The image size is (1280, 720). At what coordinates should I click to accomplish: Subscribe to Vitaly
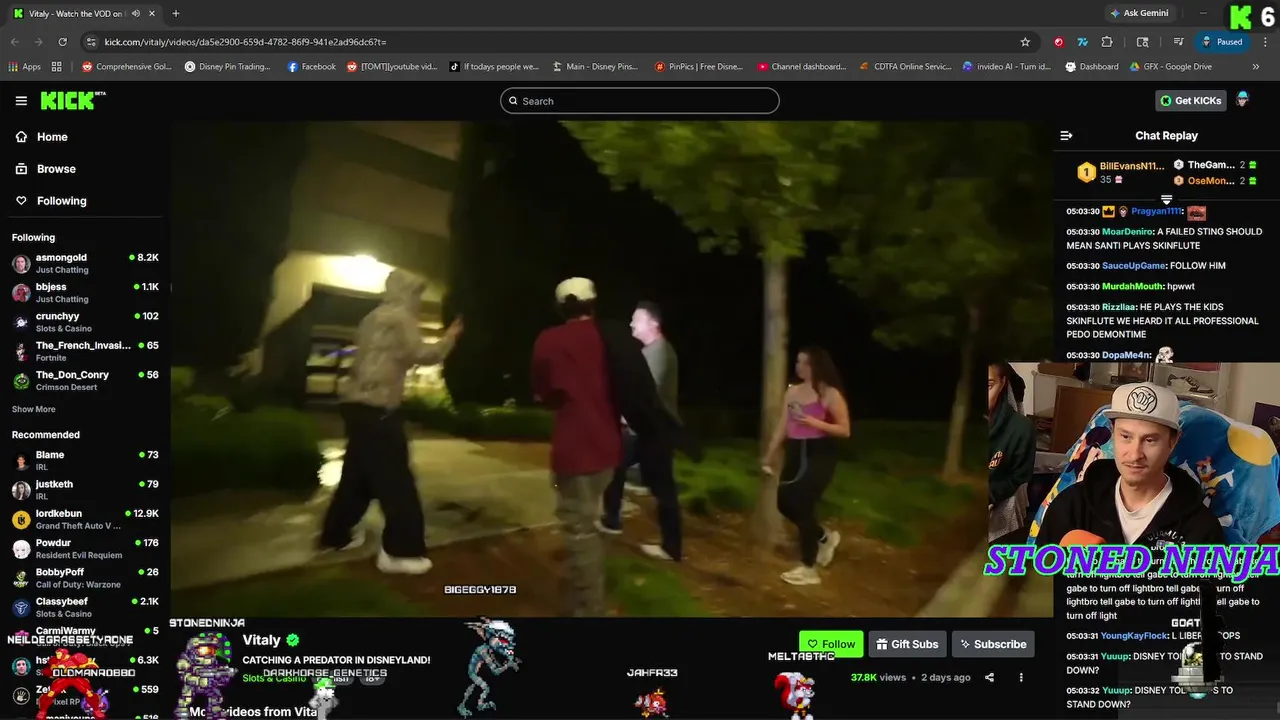point(993,644)
